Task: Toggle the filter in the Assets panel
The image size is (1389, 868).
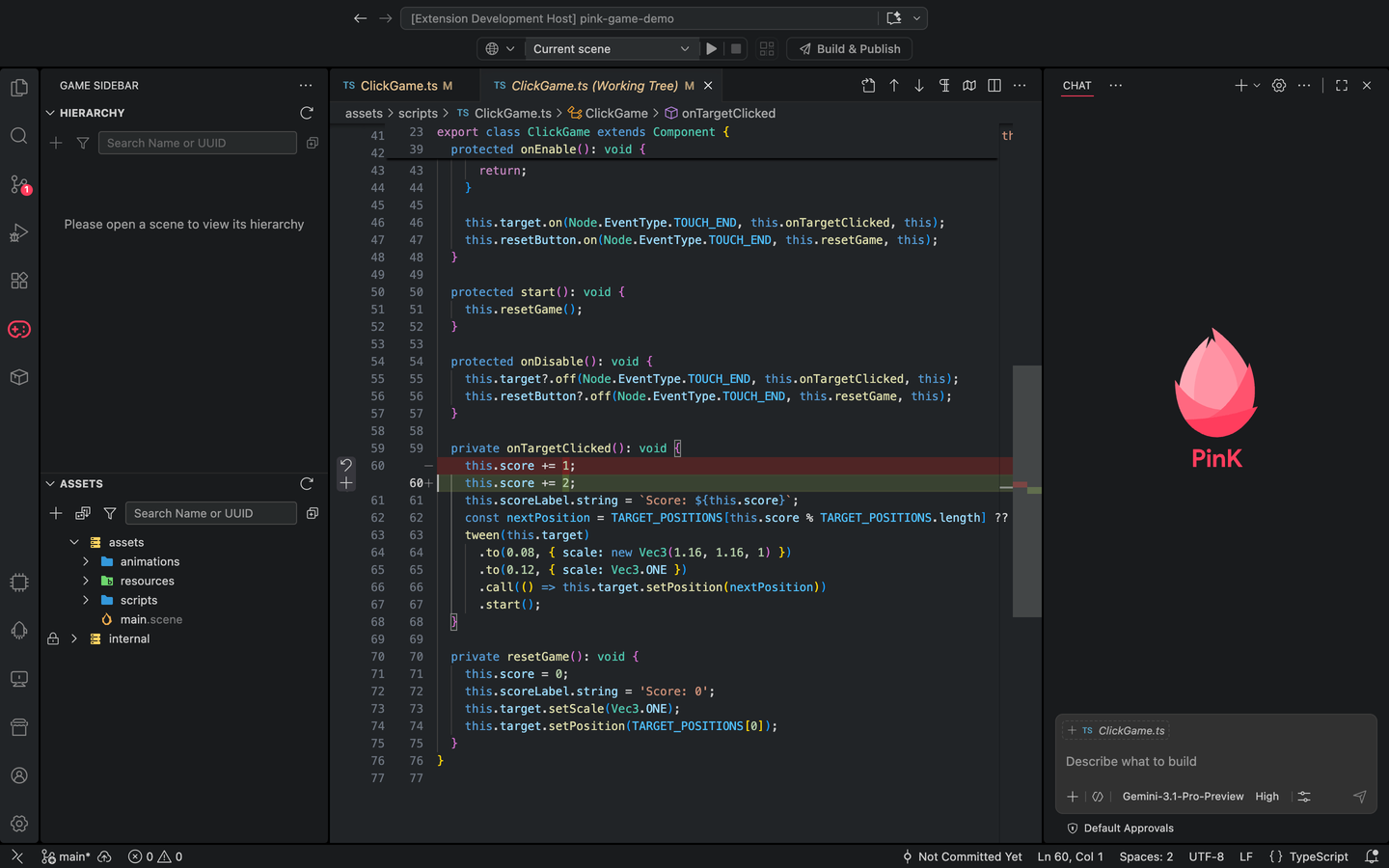Action: click(x=110, y=513)
